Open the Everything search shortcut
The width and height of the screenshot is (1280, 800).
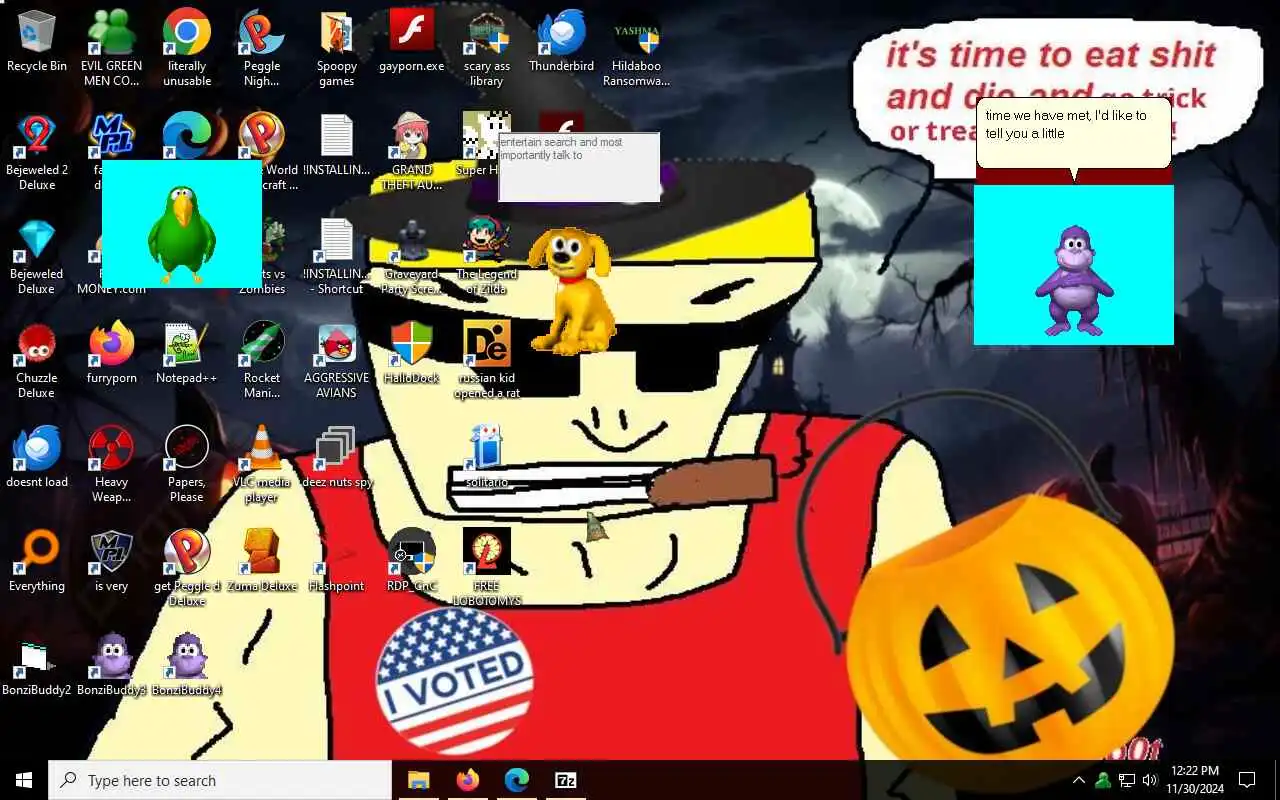point(37,562)
